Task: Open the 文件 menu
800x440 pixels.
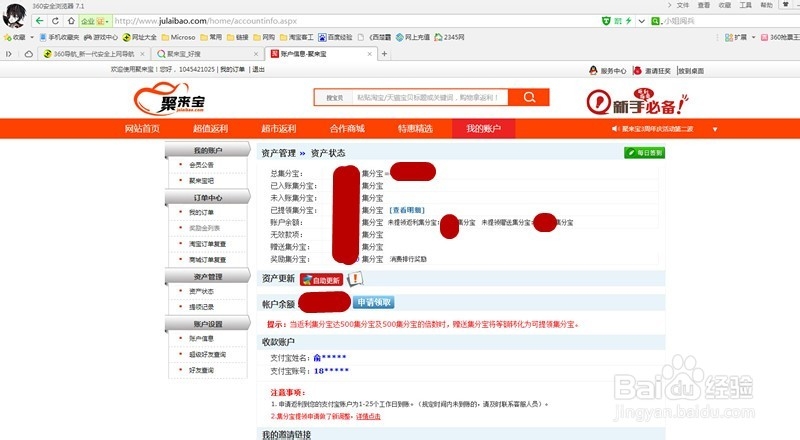Action: coord(683,5)
